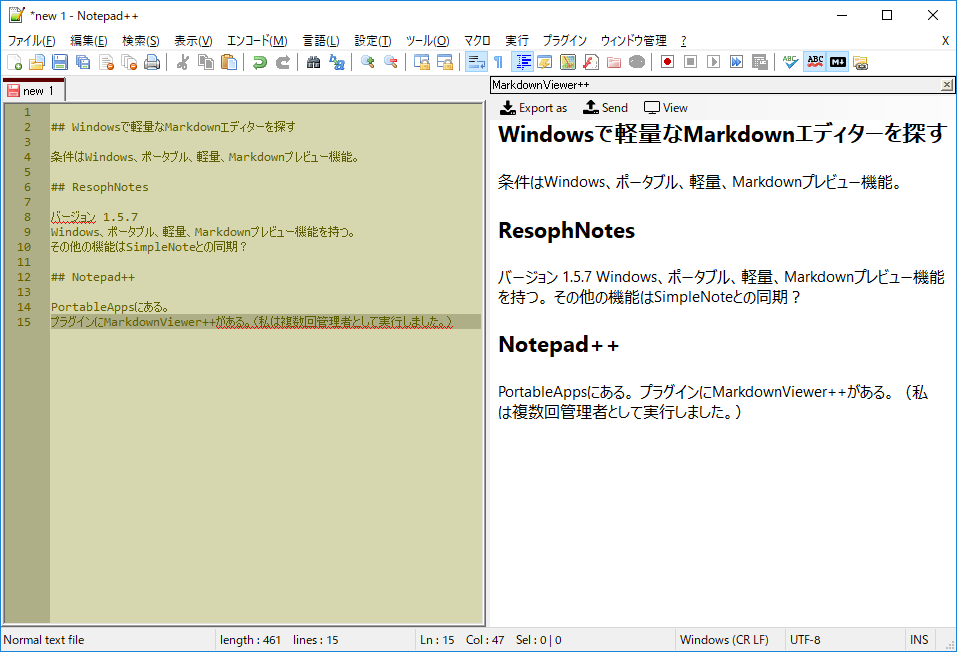Screen dimensions: 957x652
Task: Undo the last edit with green arrow
Action: (x=259, y=62)
